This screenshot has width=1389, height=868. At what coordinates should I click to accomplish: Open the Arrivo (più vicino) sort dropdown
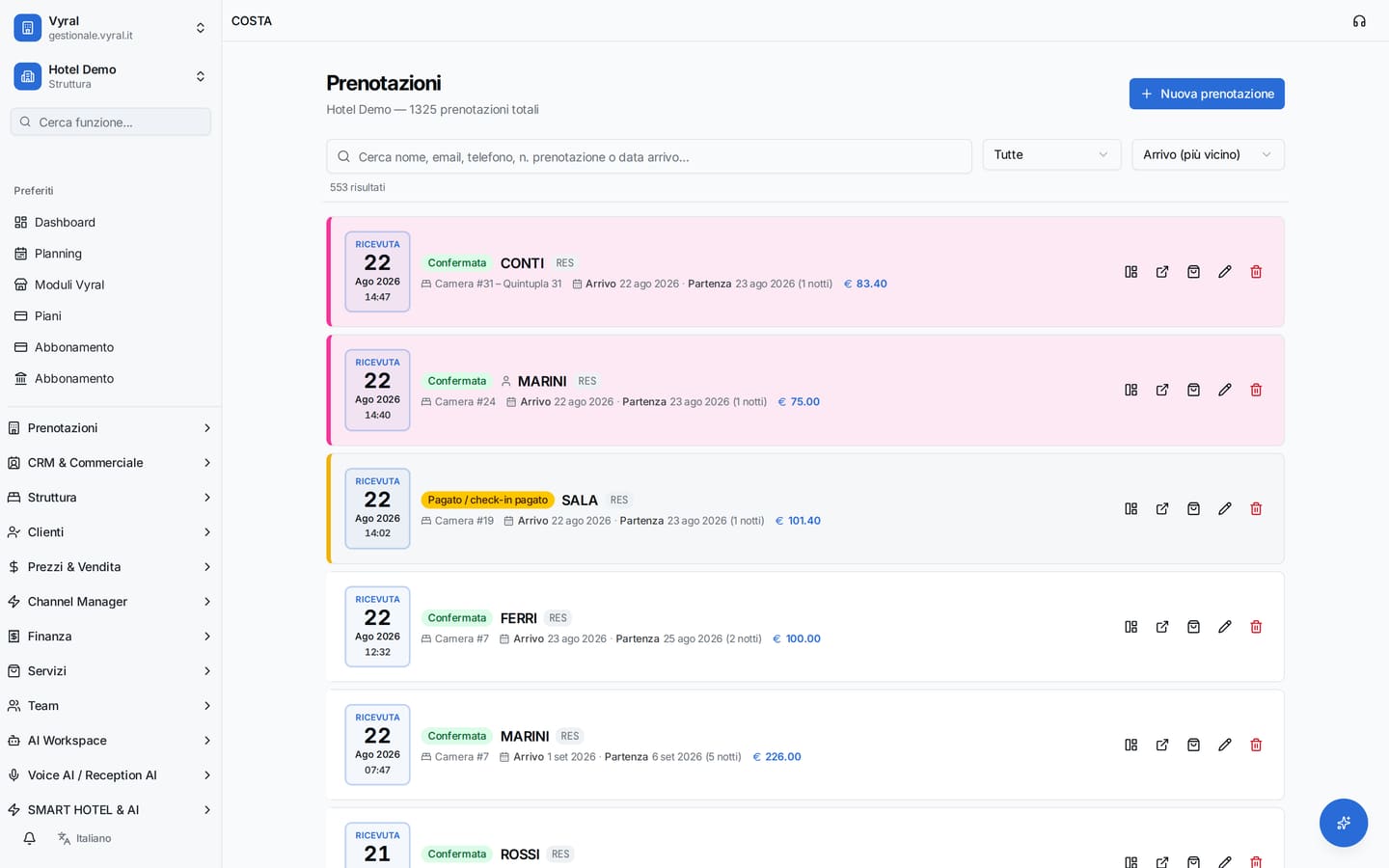click(x=1208, y=154)
